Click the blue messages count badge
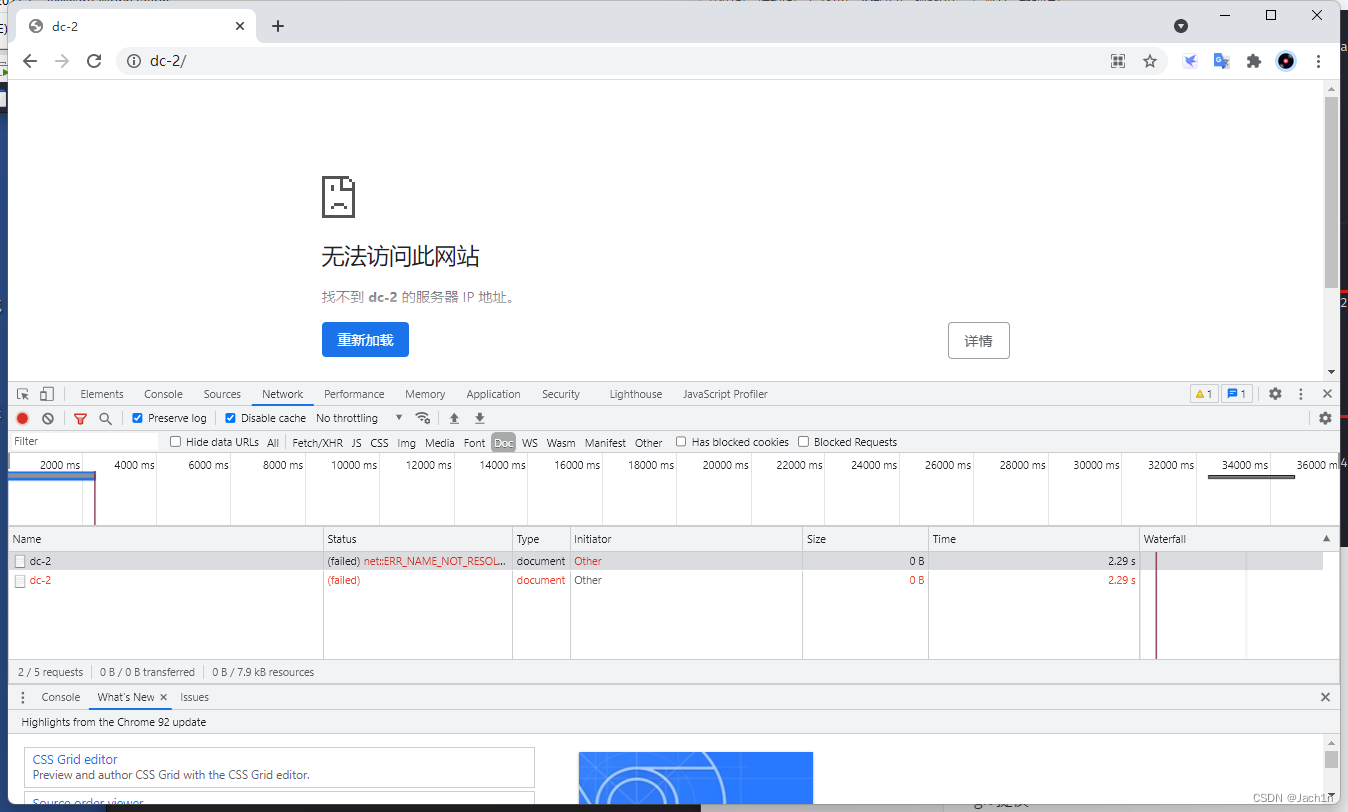Screen dimensions: 1348x812 pyautogui.click(x=1236, y=394)
